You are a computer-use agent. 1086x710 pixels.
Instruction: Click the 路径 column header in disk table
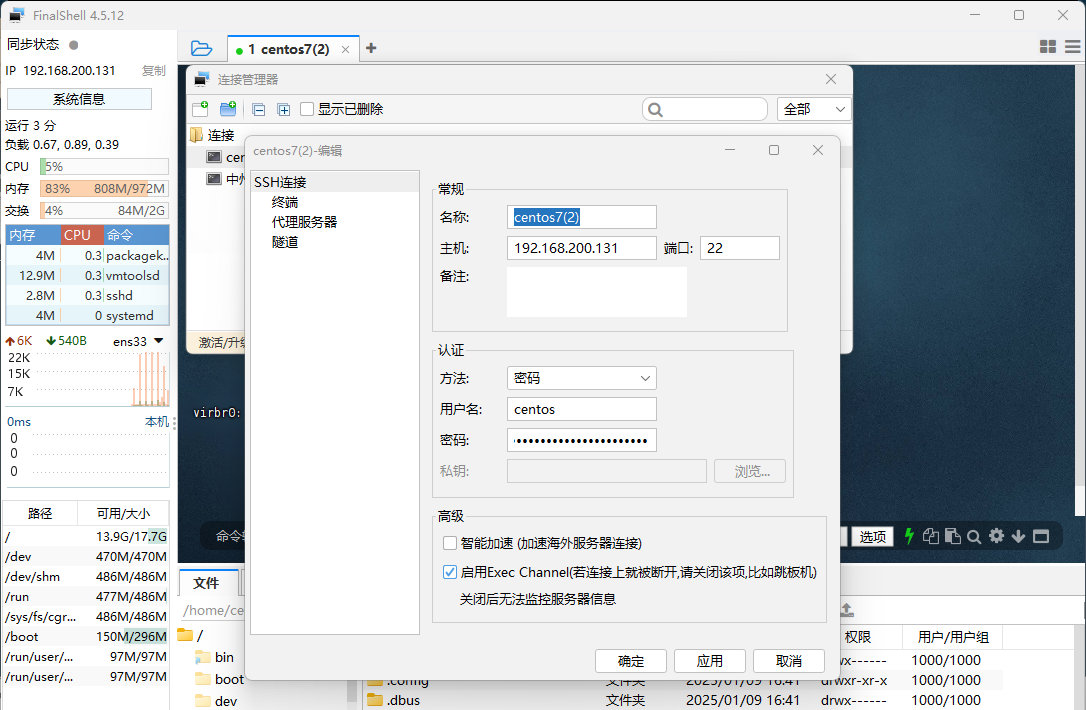pos(39,513)
